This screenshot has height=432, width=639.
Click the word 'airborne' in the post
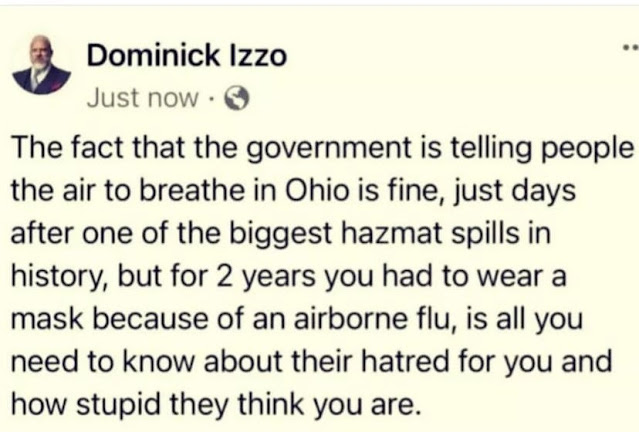[351, 319]
